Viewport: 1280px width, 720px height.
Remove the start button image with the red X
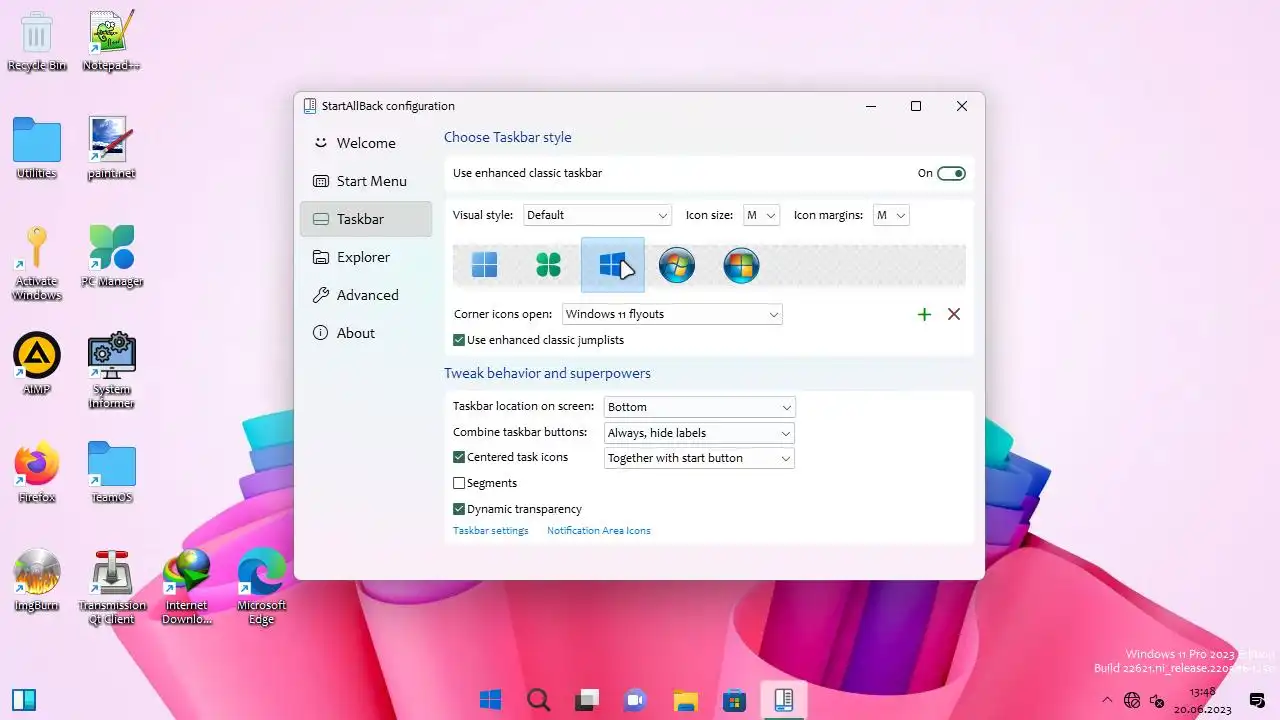(954, 314)
